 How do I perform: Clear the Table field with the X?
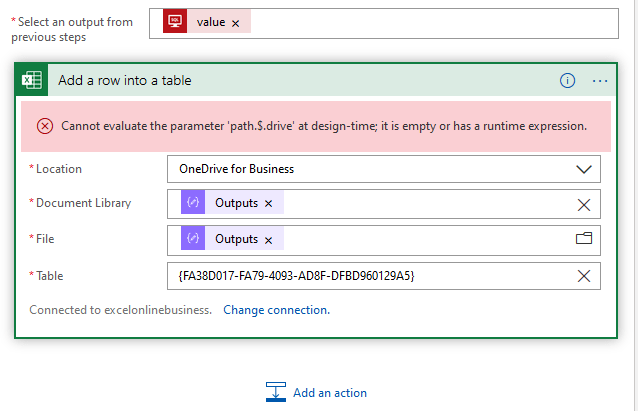point(584,277)
